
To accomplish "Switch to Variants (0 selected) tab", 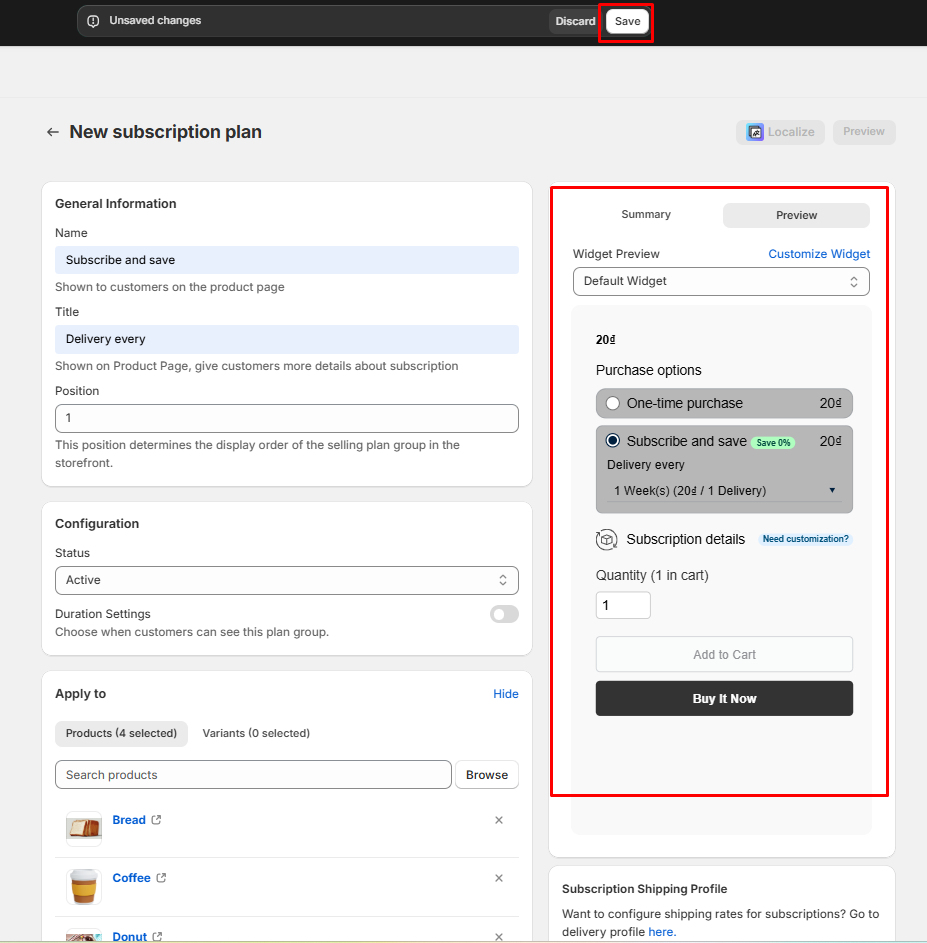I will coord(256,733).
